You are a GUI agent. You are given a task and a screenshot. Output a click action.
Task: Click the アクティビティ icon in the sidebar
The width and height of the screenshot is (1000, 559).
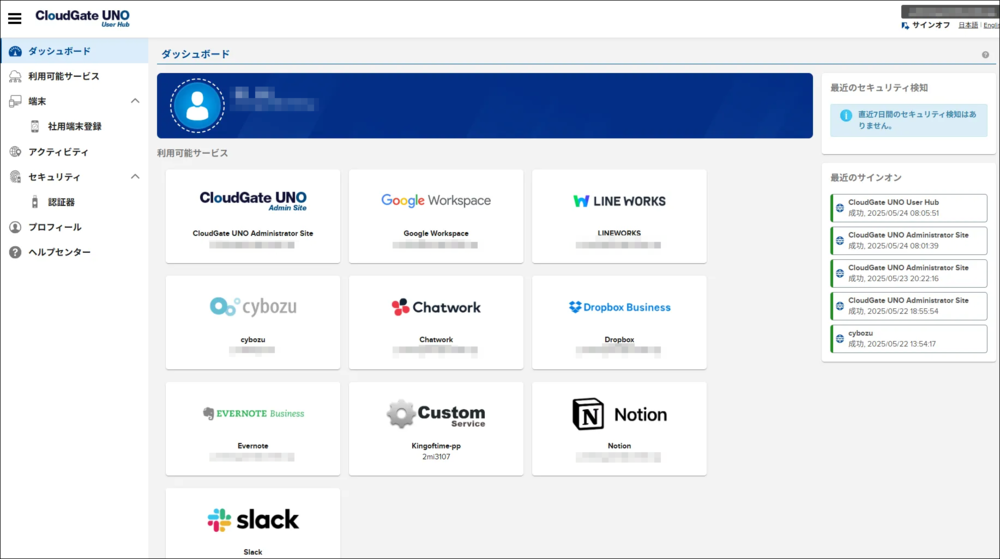click(15, 152)
